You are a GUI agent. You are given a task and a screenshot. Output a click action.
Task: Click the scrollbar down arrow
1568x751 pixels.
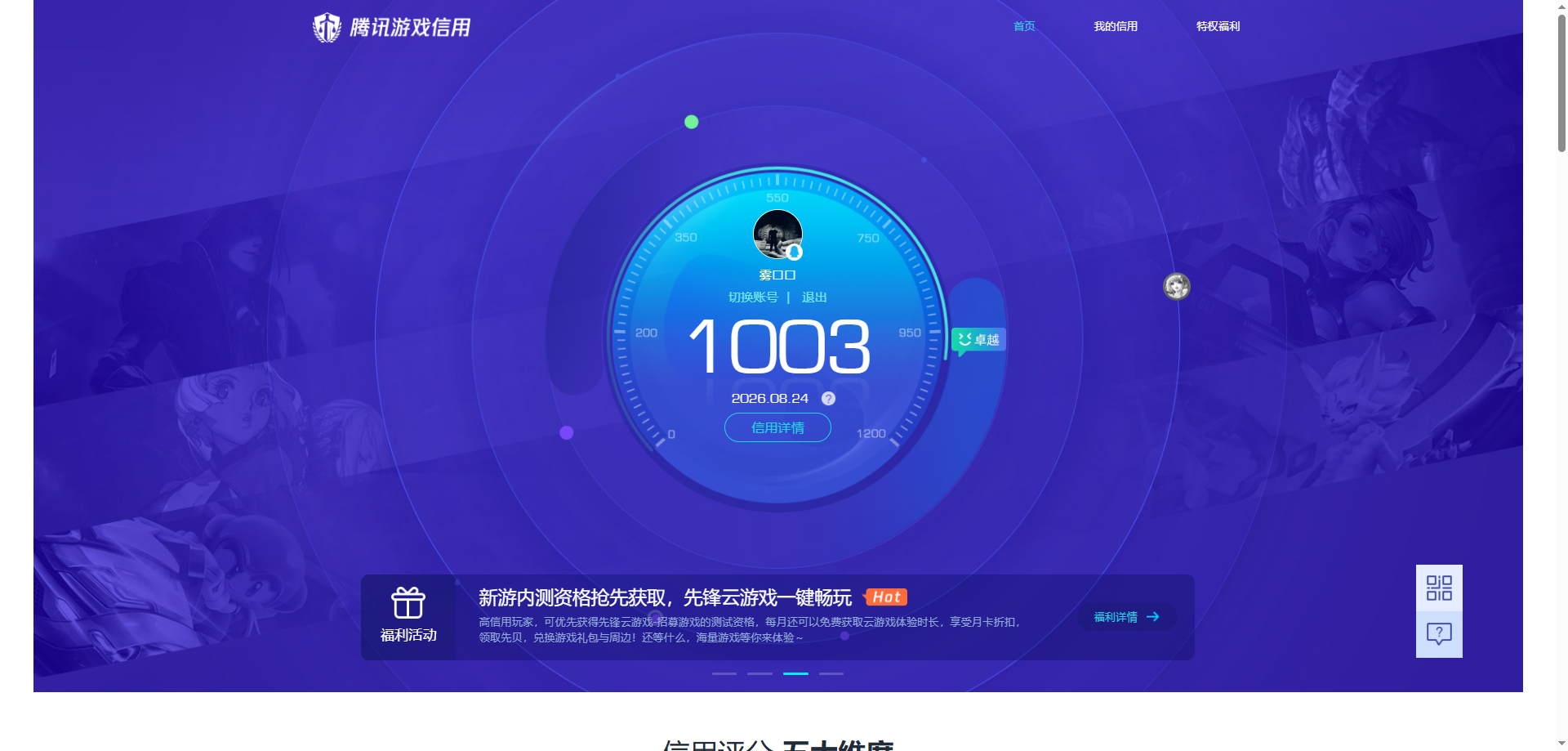click(1561, 744)
